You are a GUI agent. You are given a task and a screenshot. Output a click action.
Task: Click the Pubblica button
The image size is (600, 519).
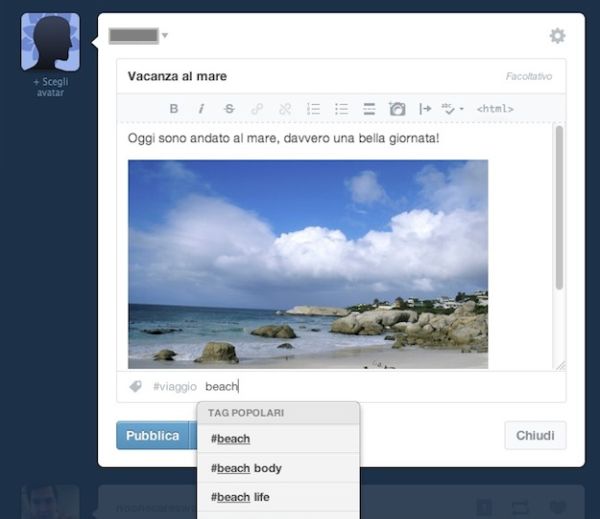(x=152, y=436)
